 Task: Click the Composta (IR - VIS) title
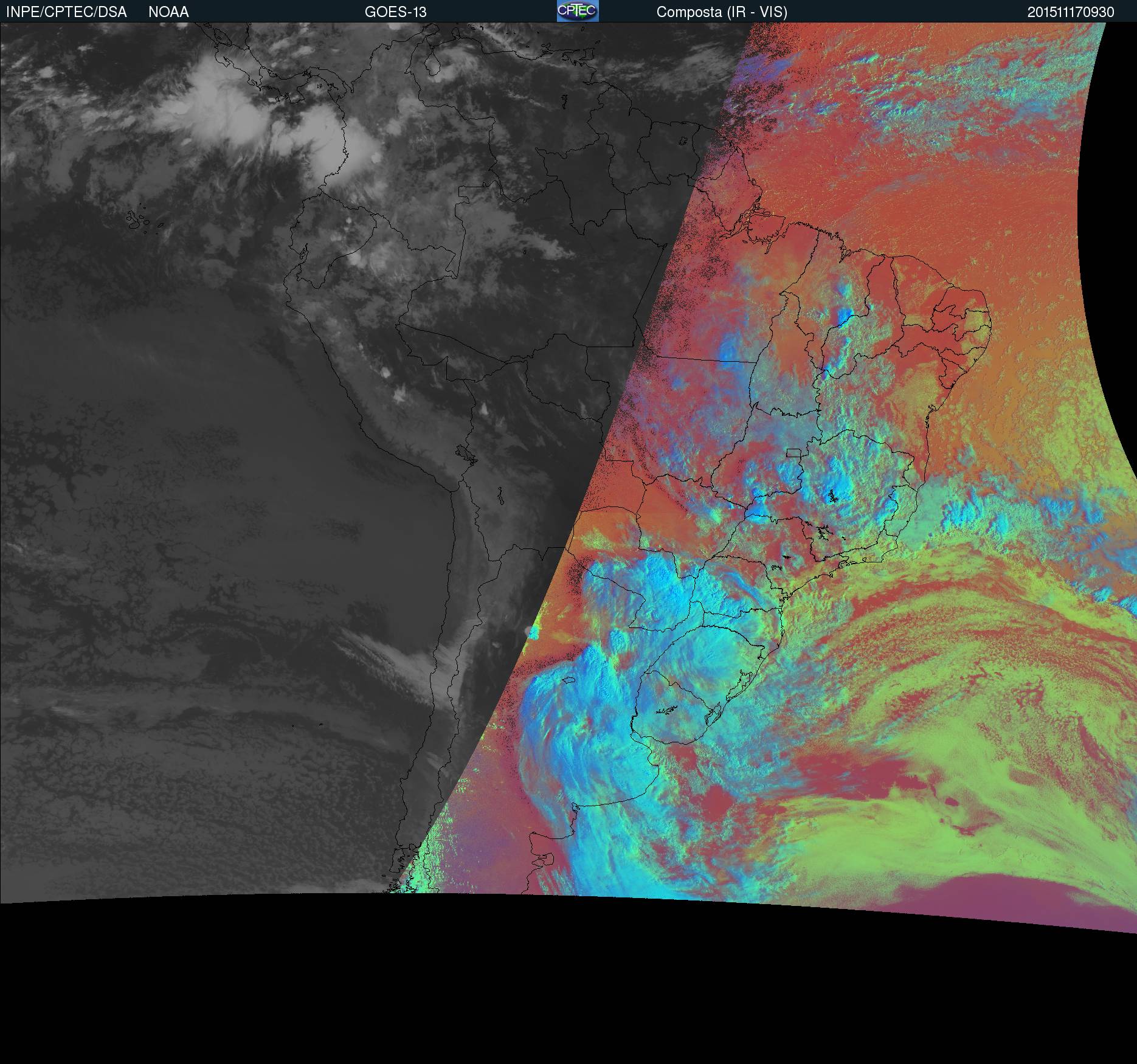pyautogui.click(x=722, y=12)
